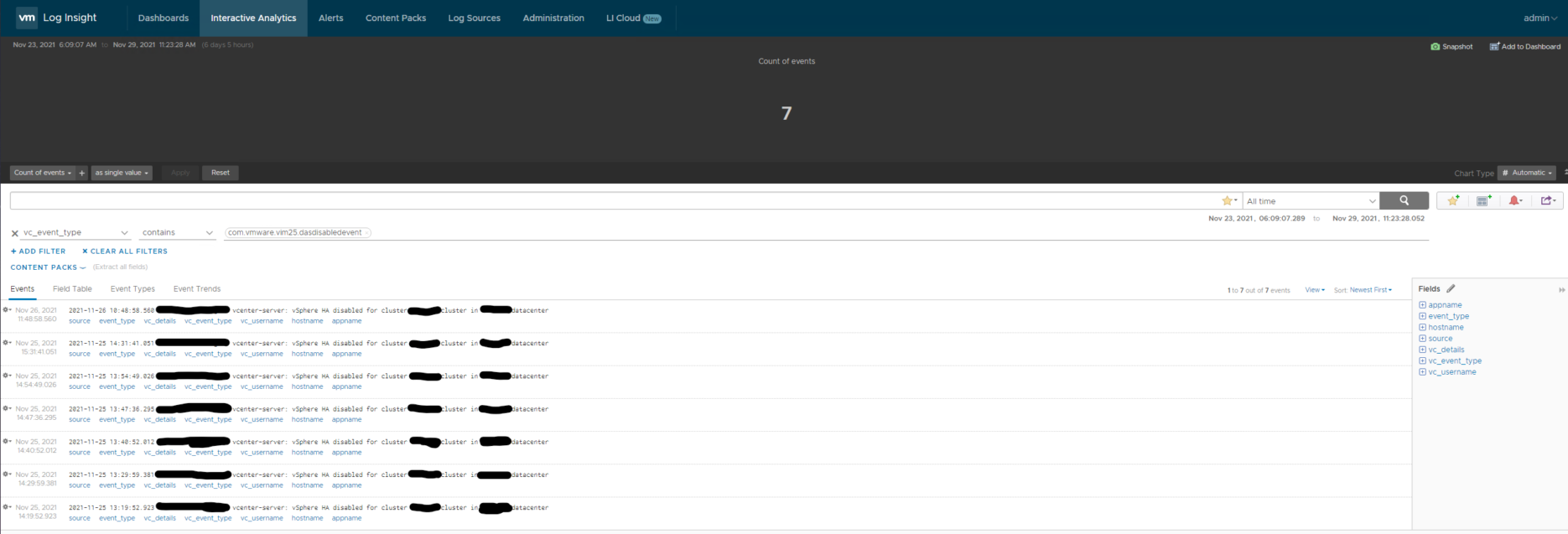Click the start date Nov 23, 2021, 06:09:07.289
This screenshot has width=1568, height=534.
point(1256,219)
